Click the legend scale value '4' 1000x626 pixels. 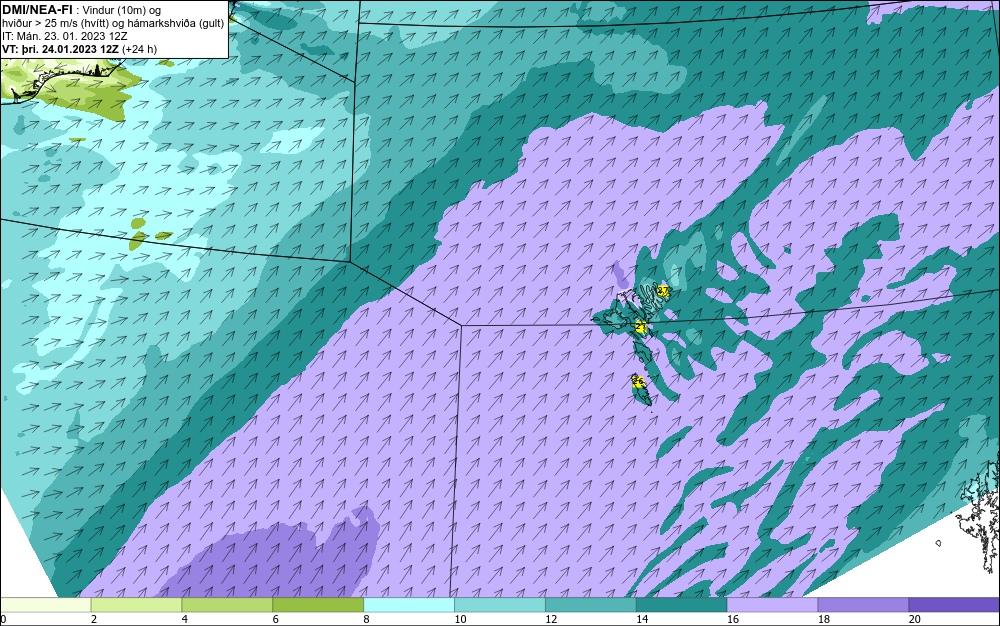coord(184,619)
